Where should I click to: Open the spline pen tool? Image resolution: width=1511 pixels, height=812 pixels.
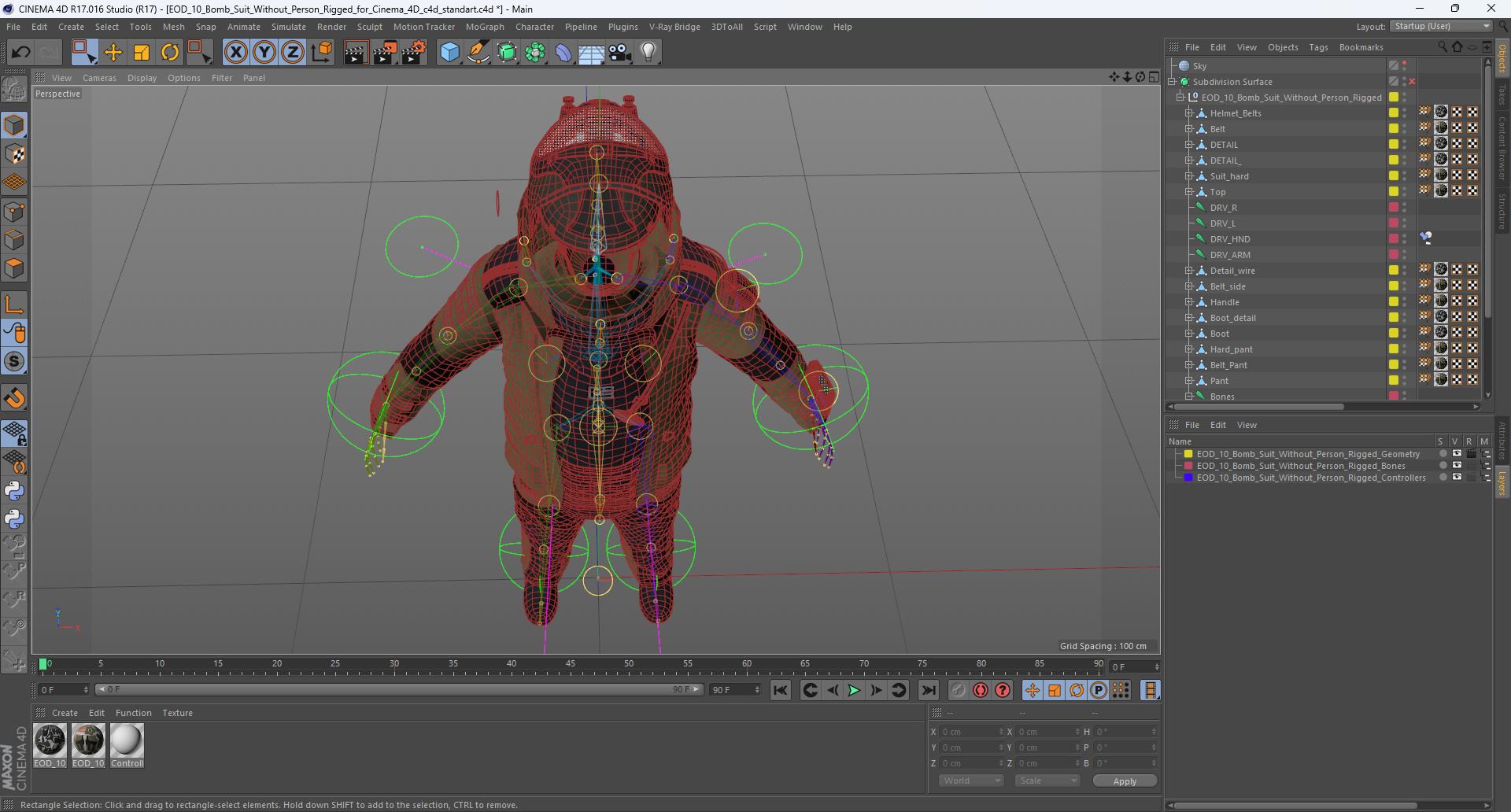pos(478,53)
